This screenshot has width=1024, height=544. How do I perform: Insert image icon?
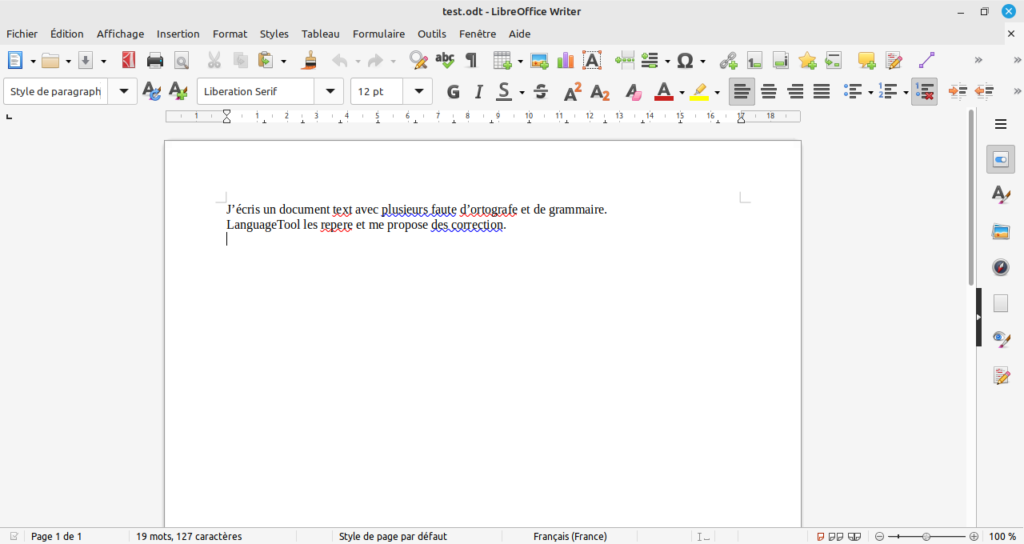pos(539,61)
